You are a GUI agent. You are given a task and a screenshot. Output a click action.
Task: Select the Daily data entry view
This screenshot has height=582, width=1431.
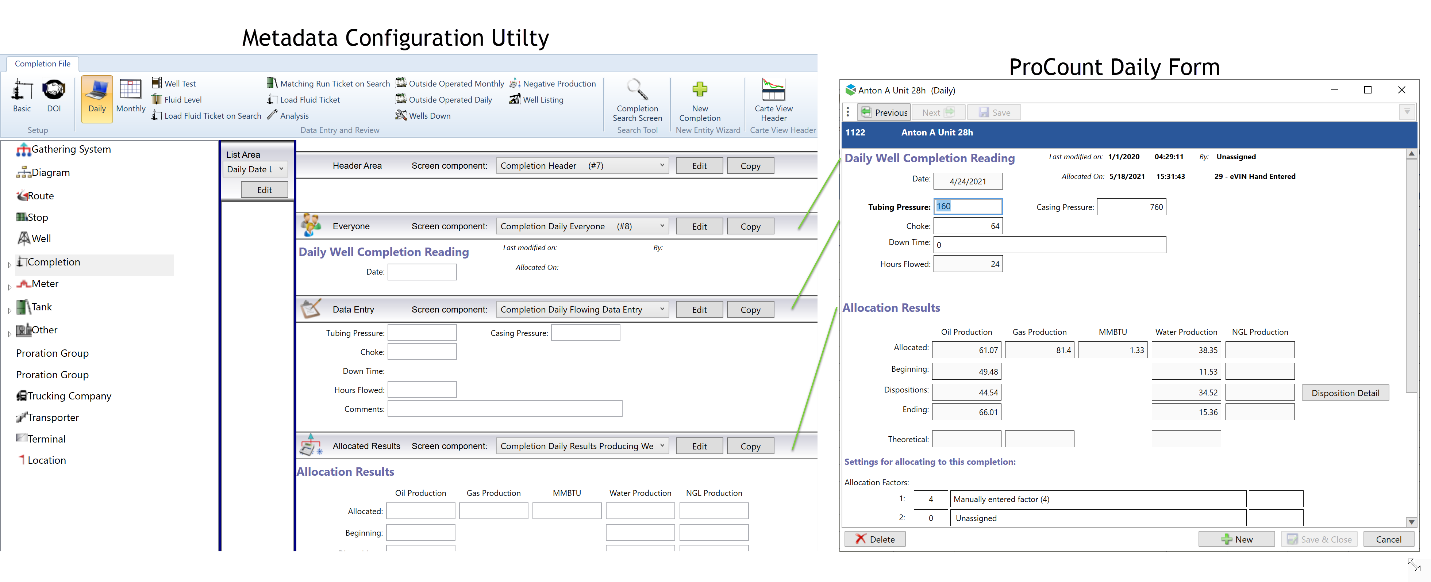pyautogui.click(x=97, y=97)
